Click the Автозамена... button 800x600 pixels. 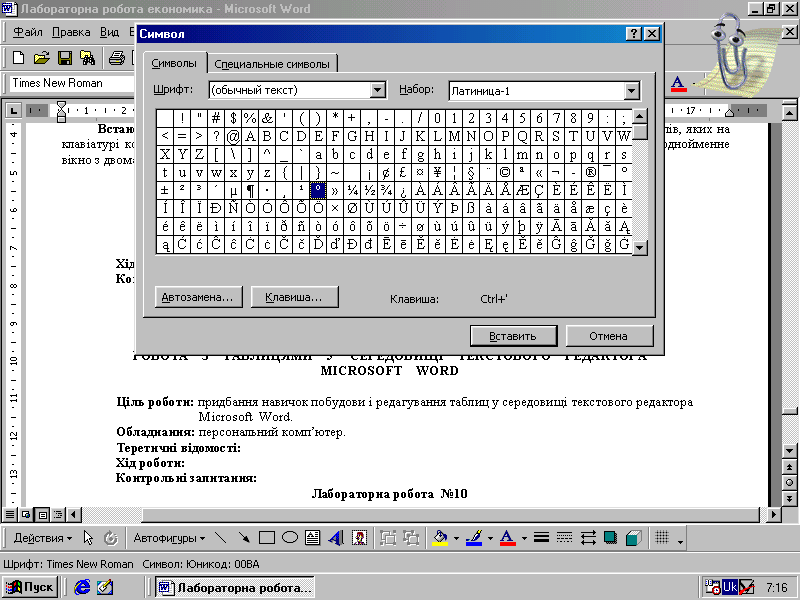198,297
